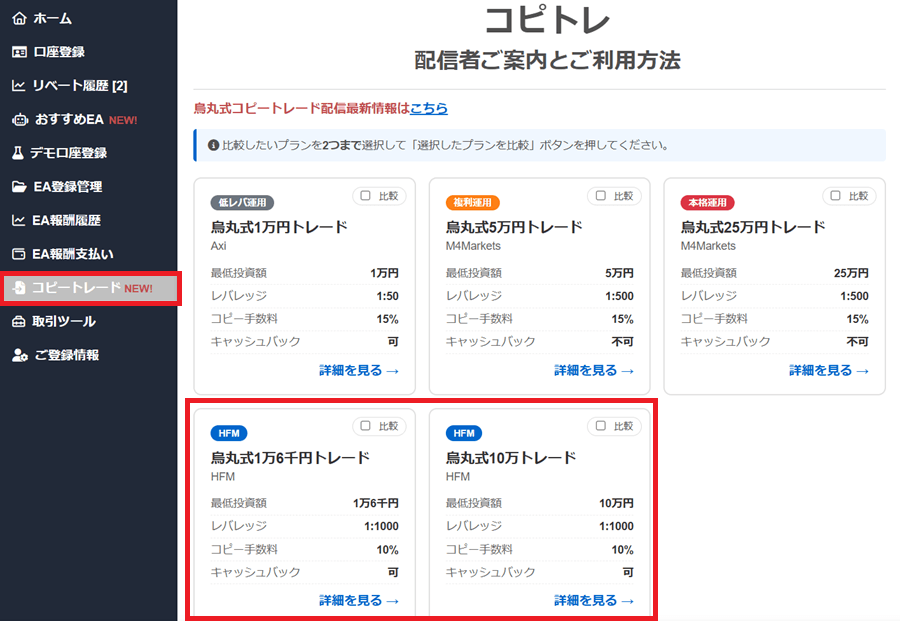Click the 鳥丸式1万円トレード title
Image resolution: width=900 pixels, height=621 pixels.
tap(279, 227)
